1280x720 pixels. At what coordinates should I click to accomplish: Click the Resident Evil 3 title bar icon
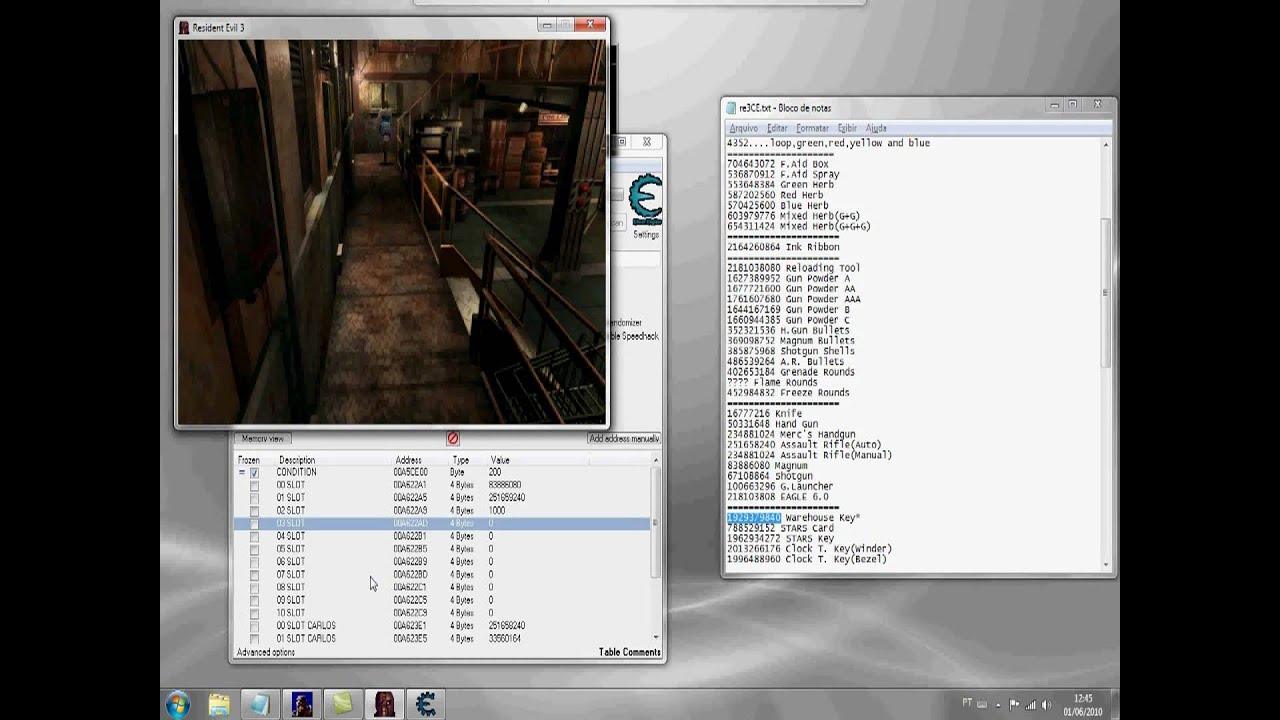[184, 28]
